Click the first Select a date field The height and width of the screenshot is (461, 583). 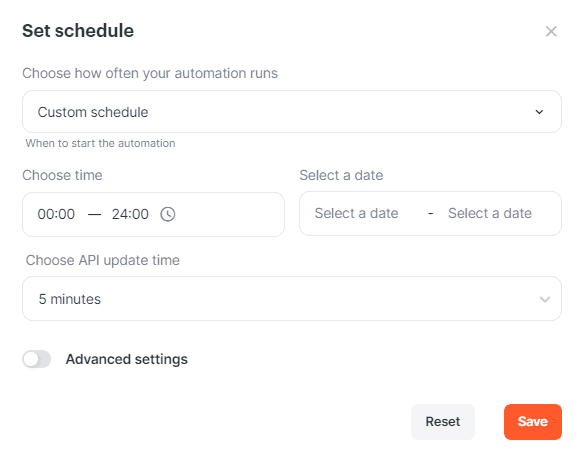(x=356, y=213)
